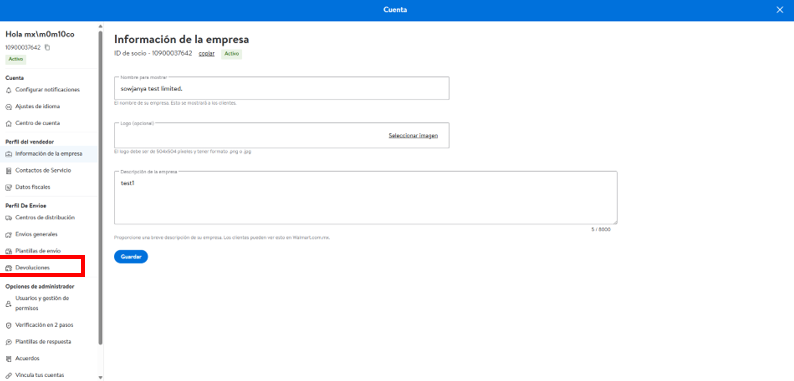Click the Activo badge next to copiar
The height and width of the screenshot is (381, 794).
click(x=231, y=54)
